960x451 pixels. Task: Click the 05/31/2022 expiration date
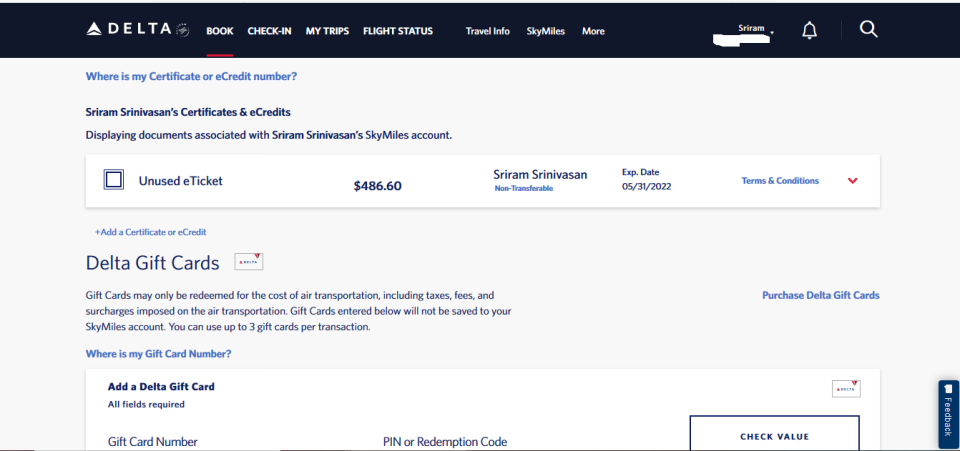coord(647,187)
